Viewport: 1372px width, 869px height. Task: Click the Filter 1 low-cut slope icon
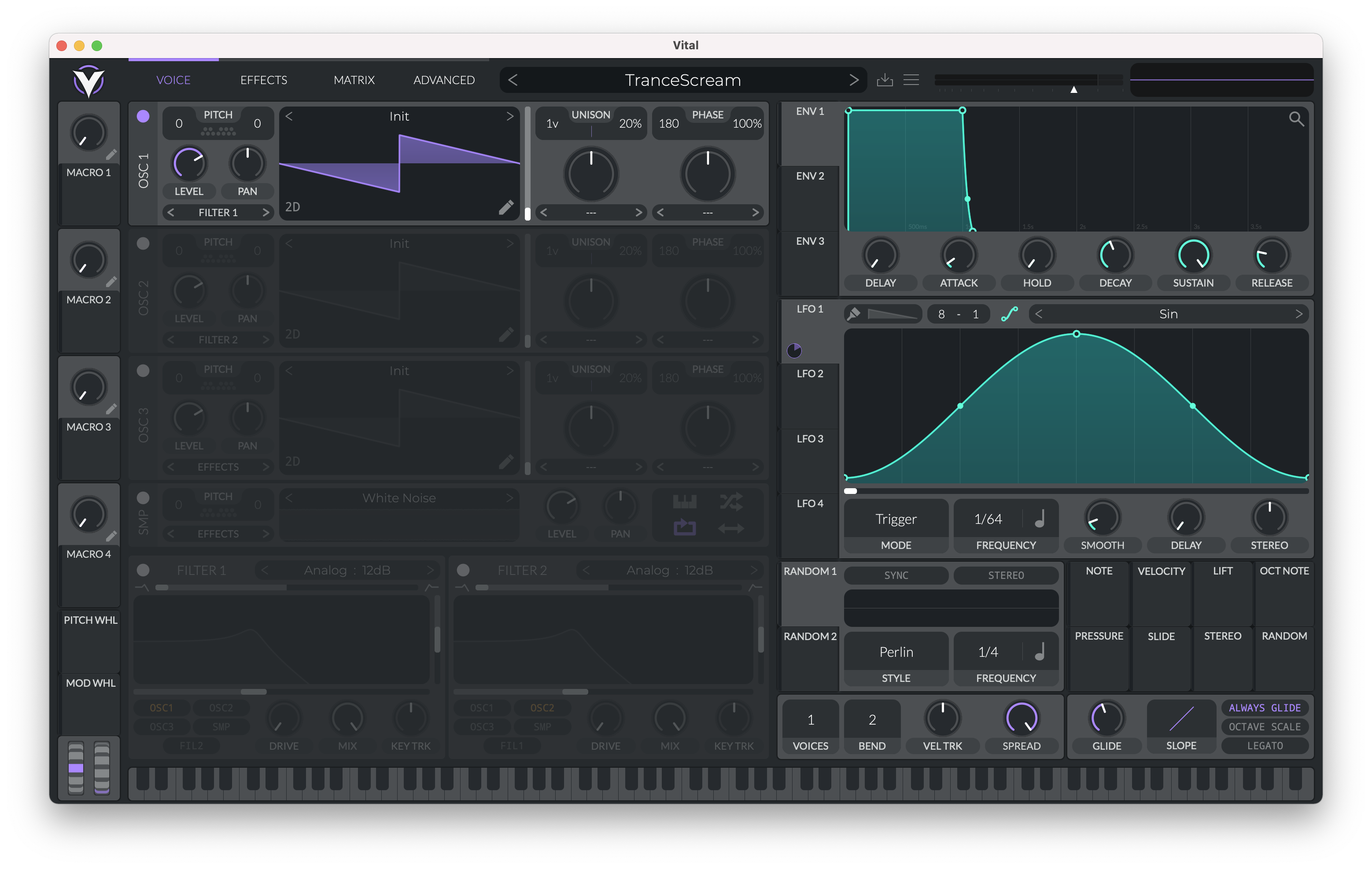(x=141, y=588)
